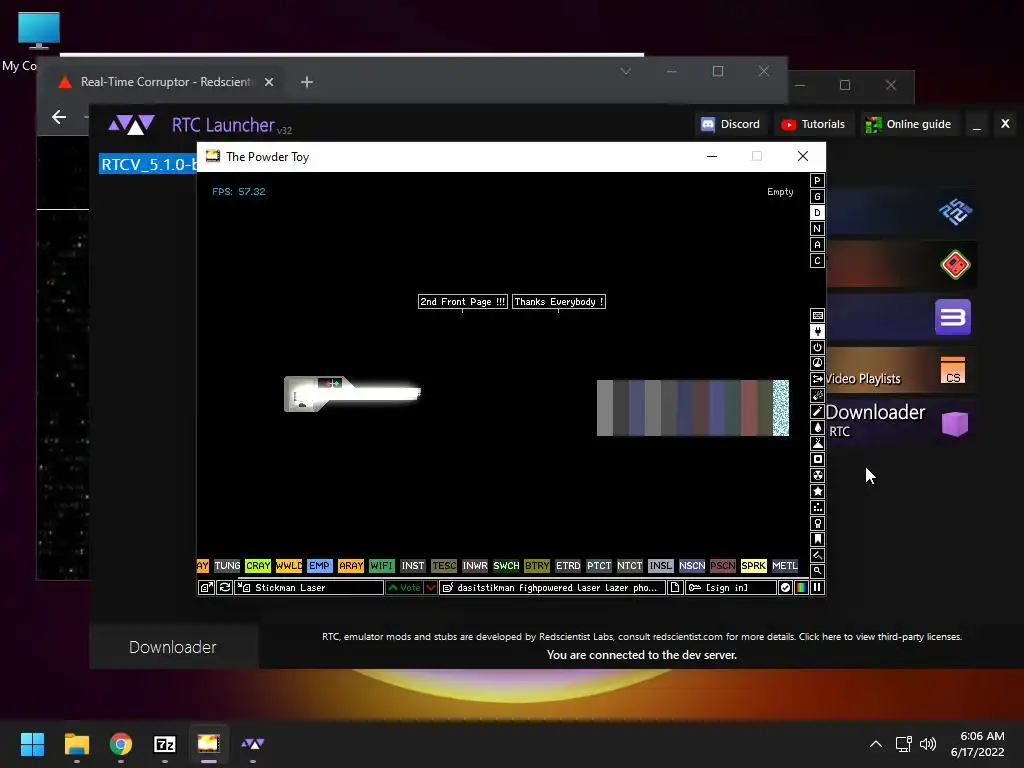Choose the SWCH element
This screenshot has height=768, width=1024.
(506, 566)
